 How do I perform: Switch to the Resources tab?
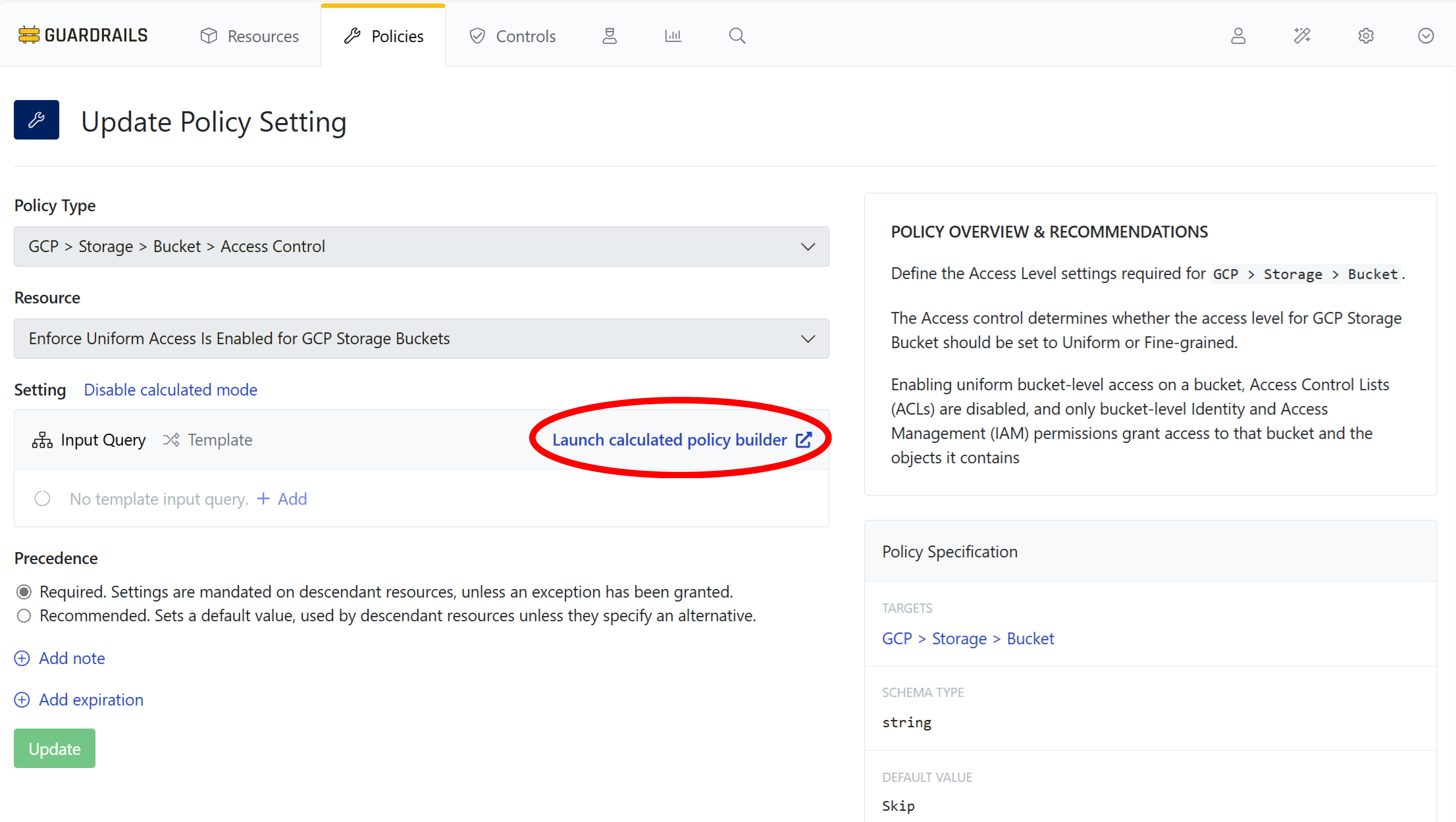point(249,36)
